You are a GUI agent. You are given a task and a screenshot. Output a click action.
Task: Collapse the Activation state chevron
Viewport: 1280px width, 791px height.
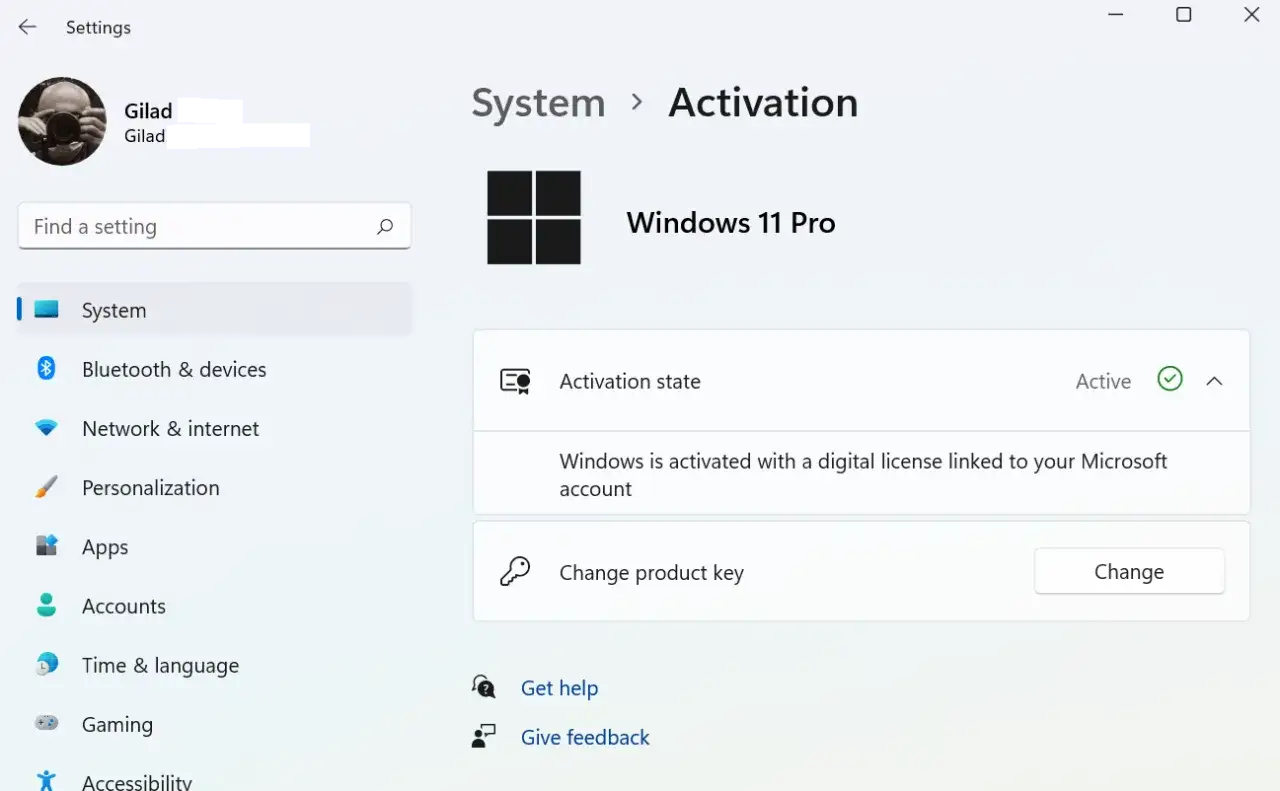coord(1214,381)
